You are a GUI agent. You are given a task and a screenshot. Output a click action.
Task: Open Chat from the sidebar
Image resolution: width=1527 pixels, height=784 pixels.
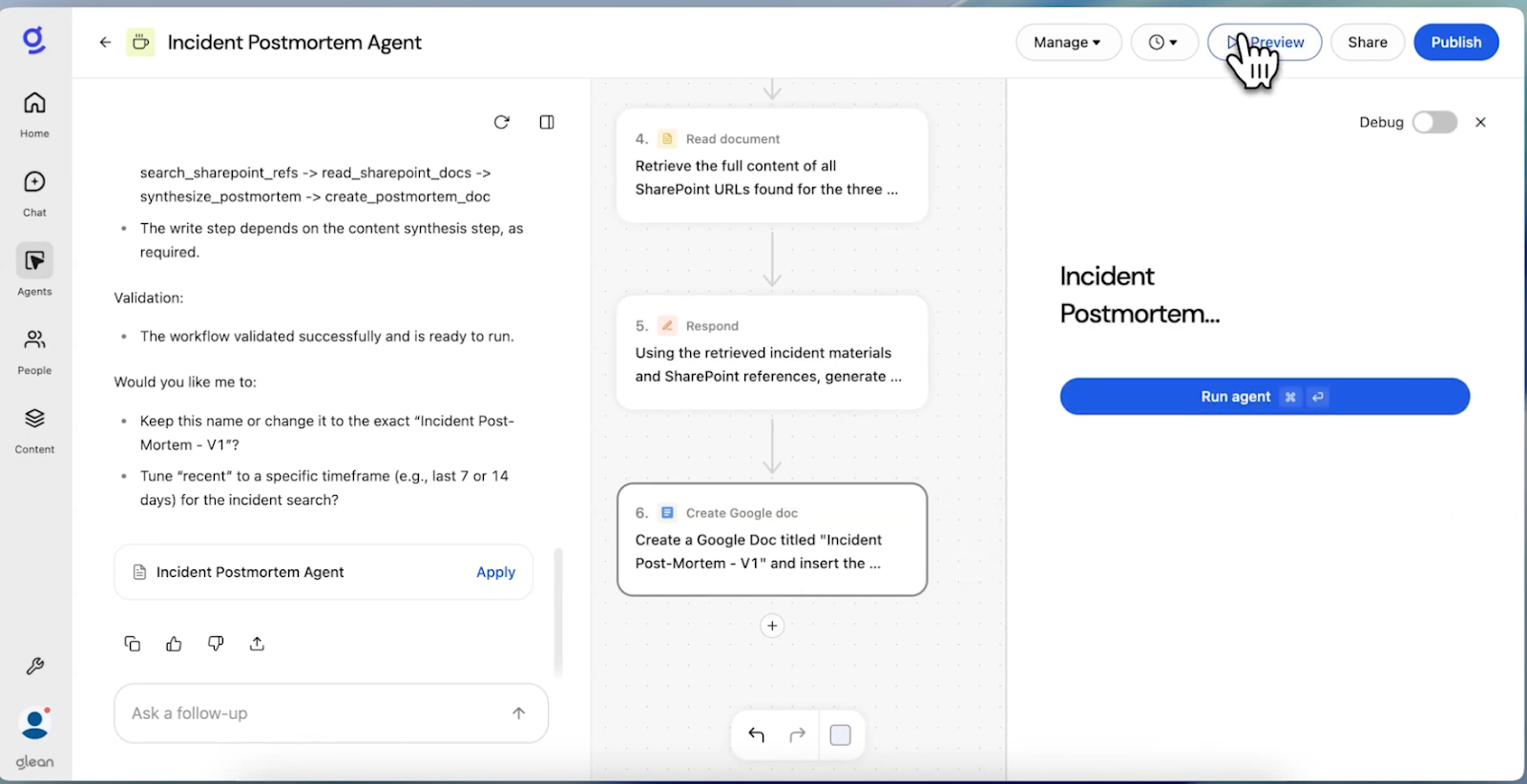click(x=34, y=194)
